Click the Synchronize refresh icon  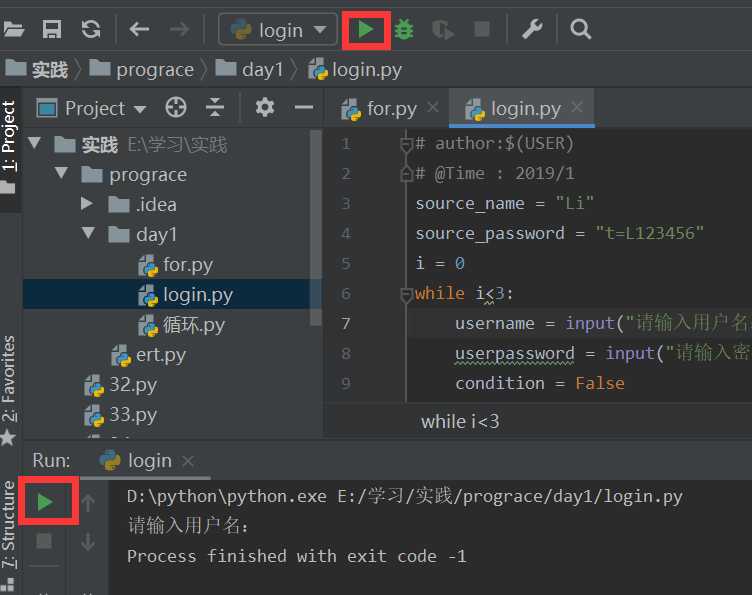[x=91, y=29]
